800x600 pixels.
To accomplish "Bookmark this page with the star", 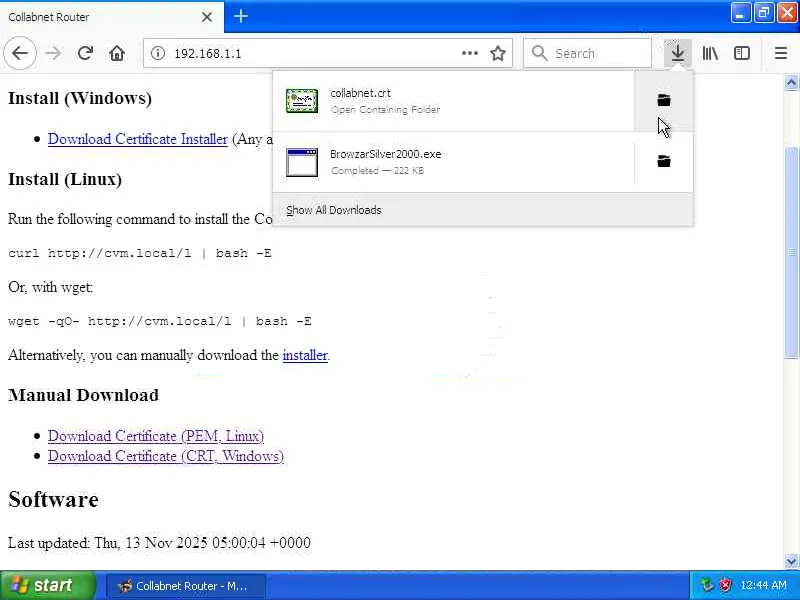I will point(498,53).
